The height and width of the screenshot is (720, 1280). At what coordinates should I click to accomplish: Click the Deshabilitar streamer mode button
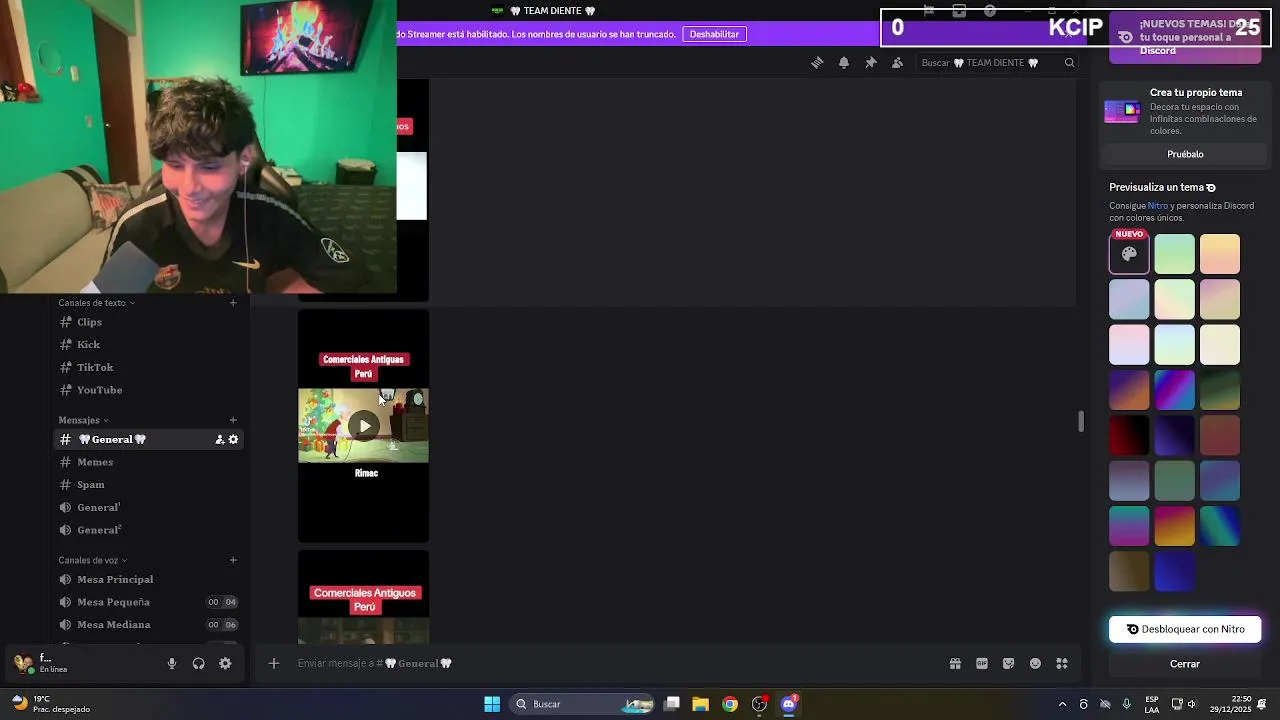[714, 34]
